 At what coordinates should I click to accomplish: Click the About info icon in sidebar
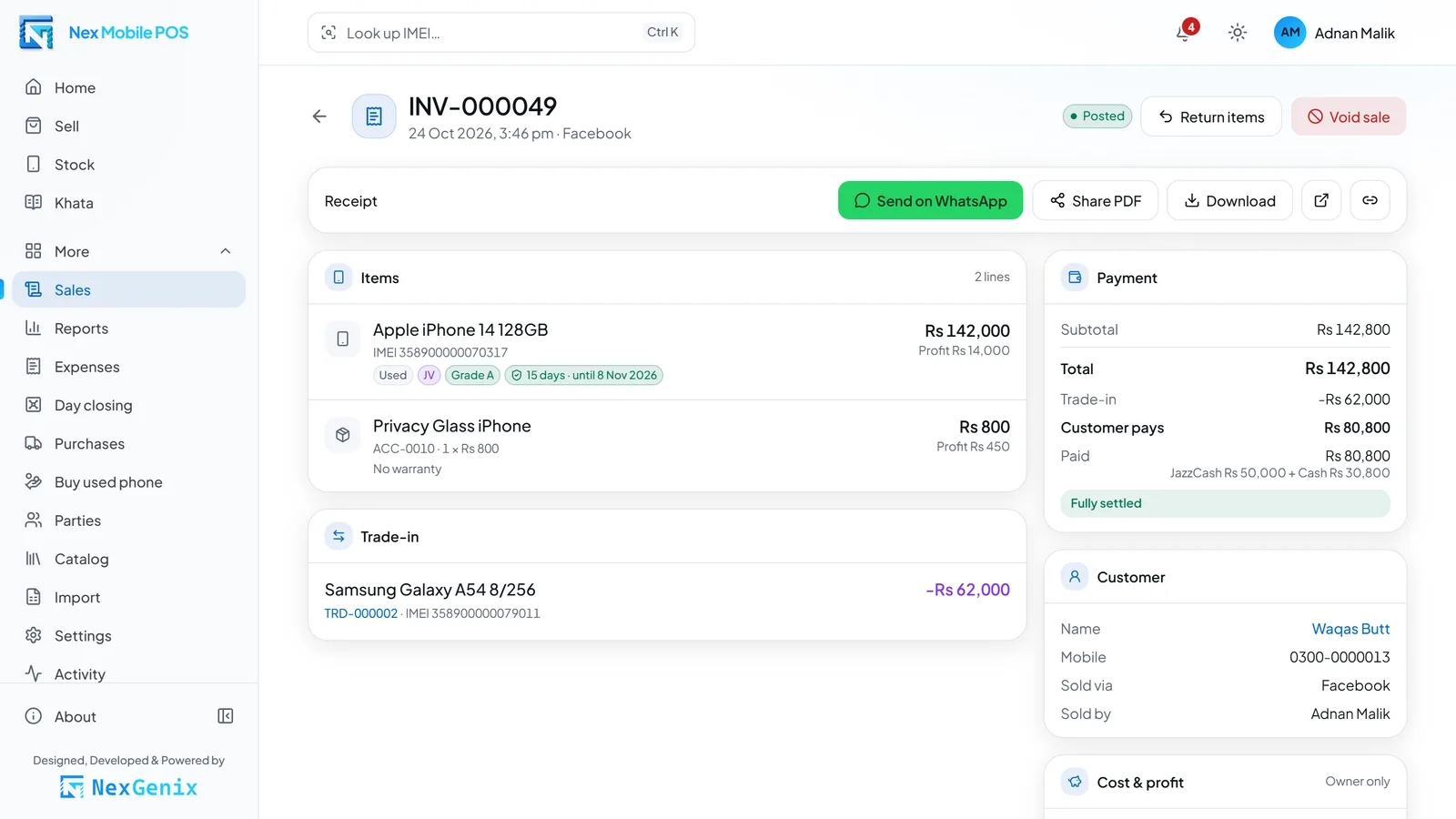34,716
